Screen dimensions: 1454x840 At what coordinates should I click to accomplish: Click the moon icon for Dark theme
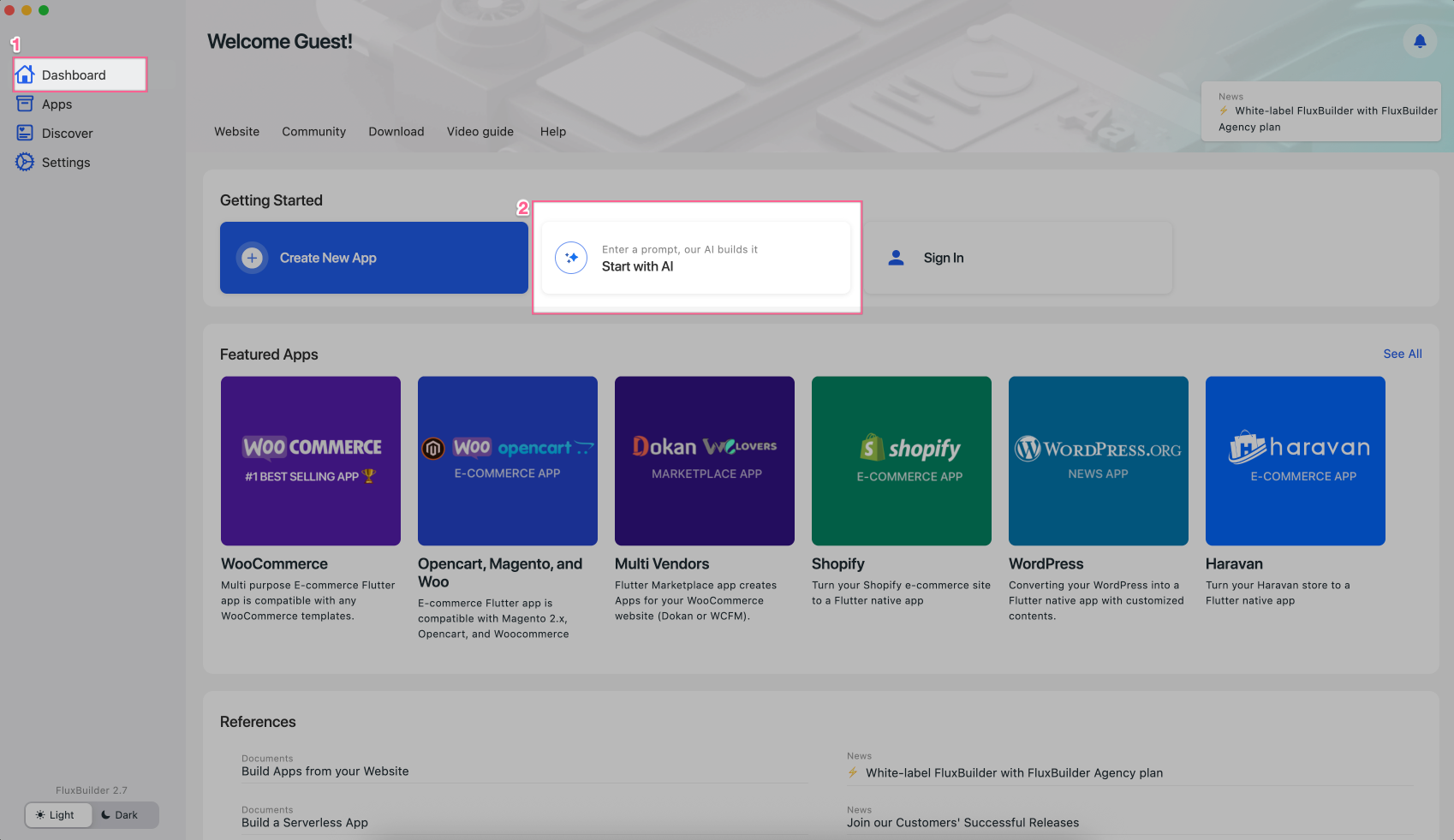click(105, 815)
